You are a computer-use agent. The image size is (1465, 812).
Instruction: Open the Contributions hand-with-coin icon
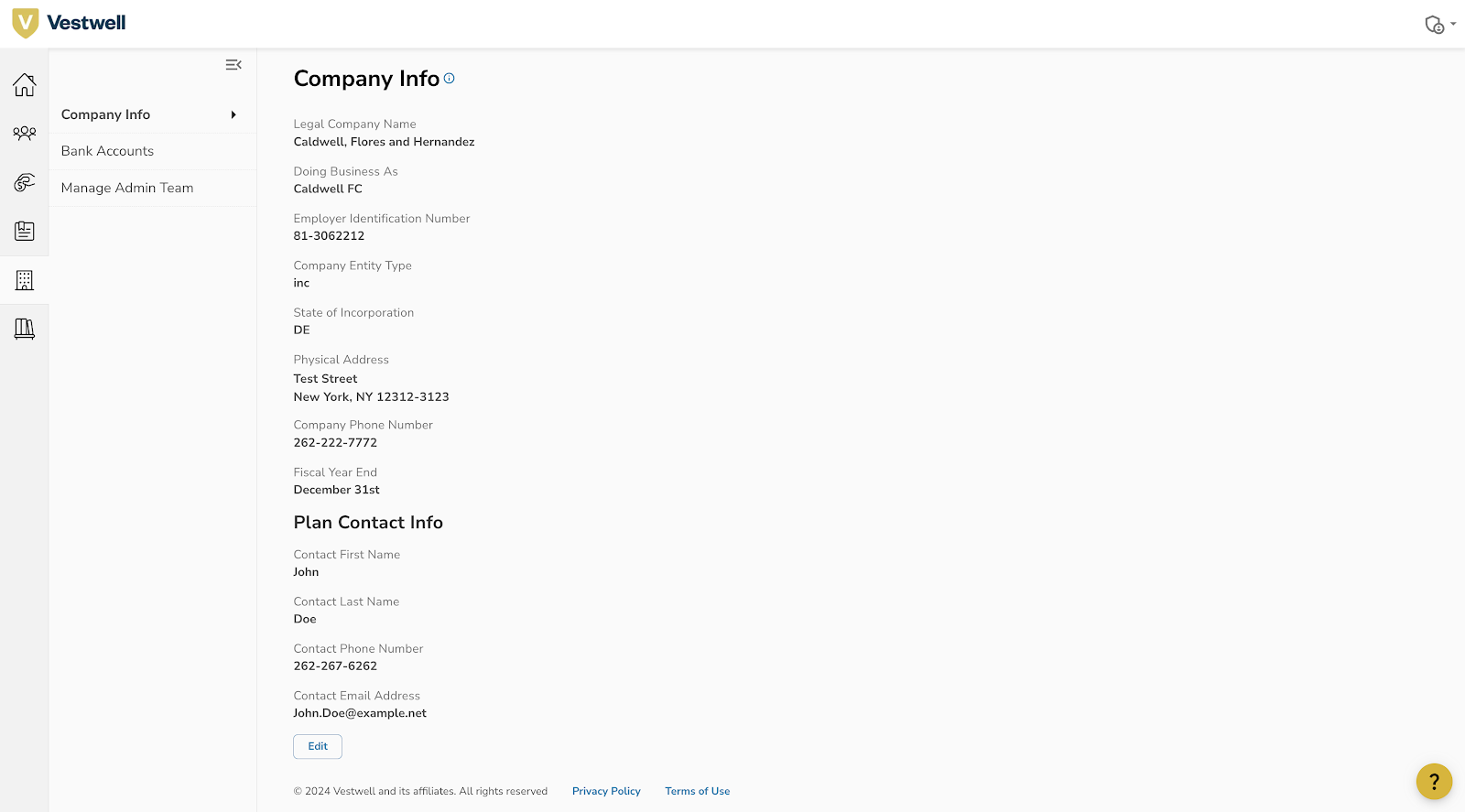[25, 182]
